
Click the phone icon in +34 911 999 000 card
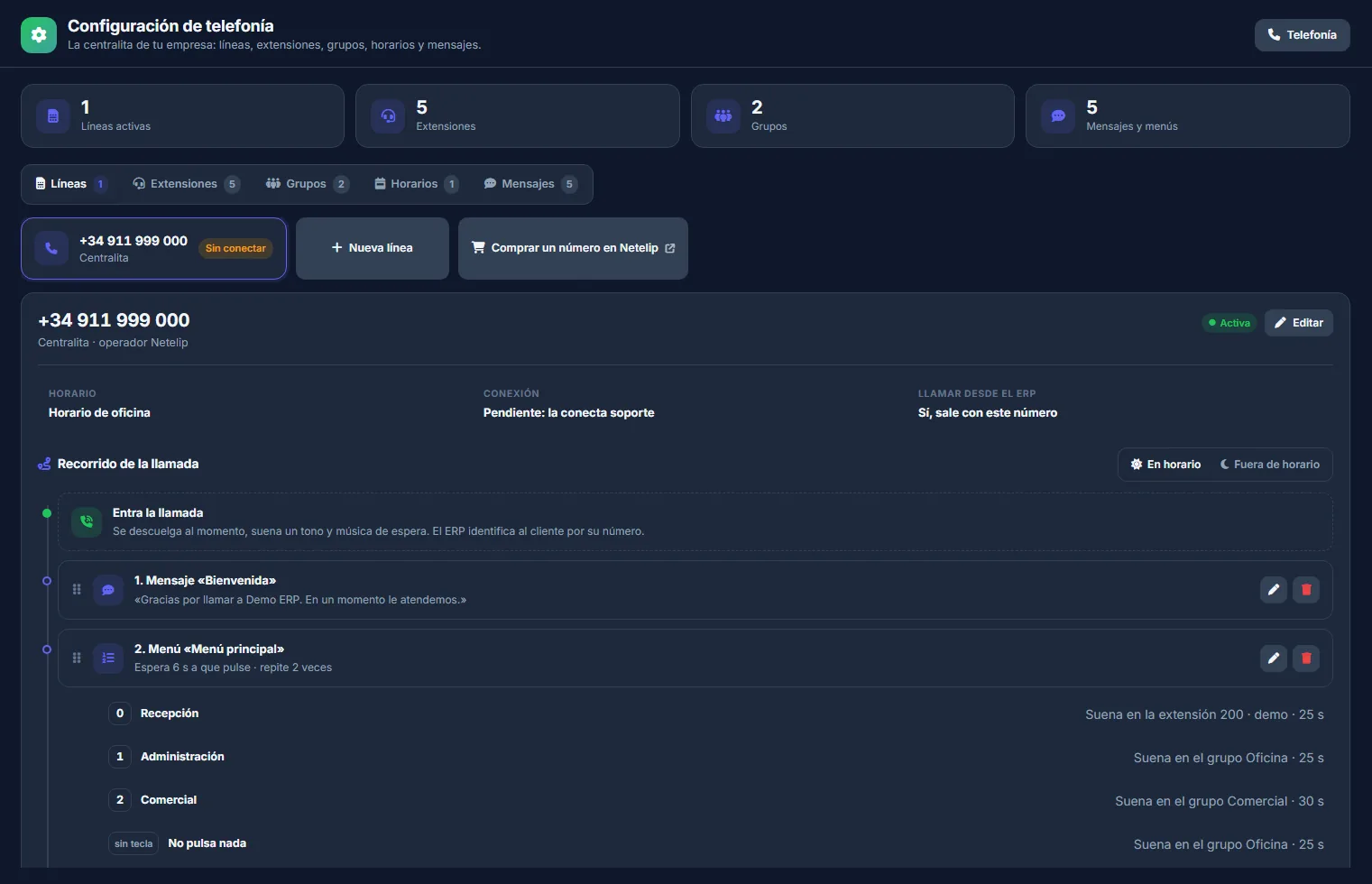51,248
